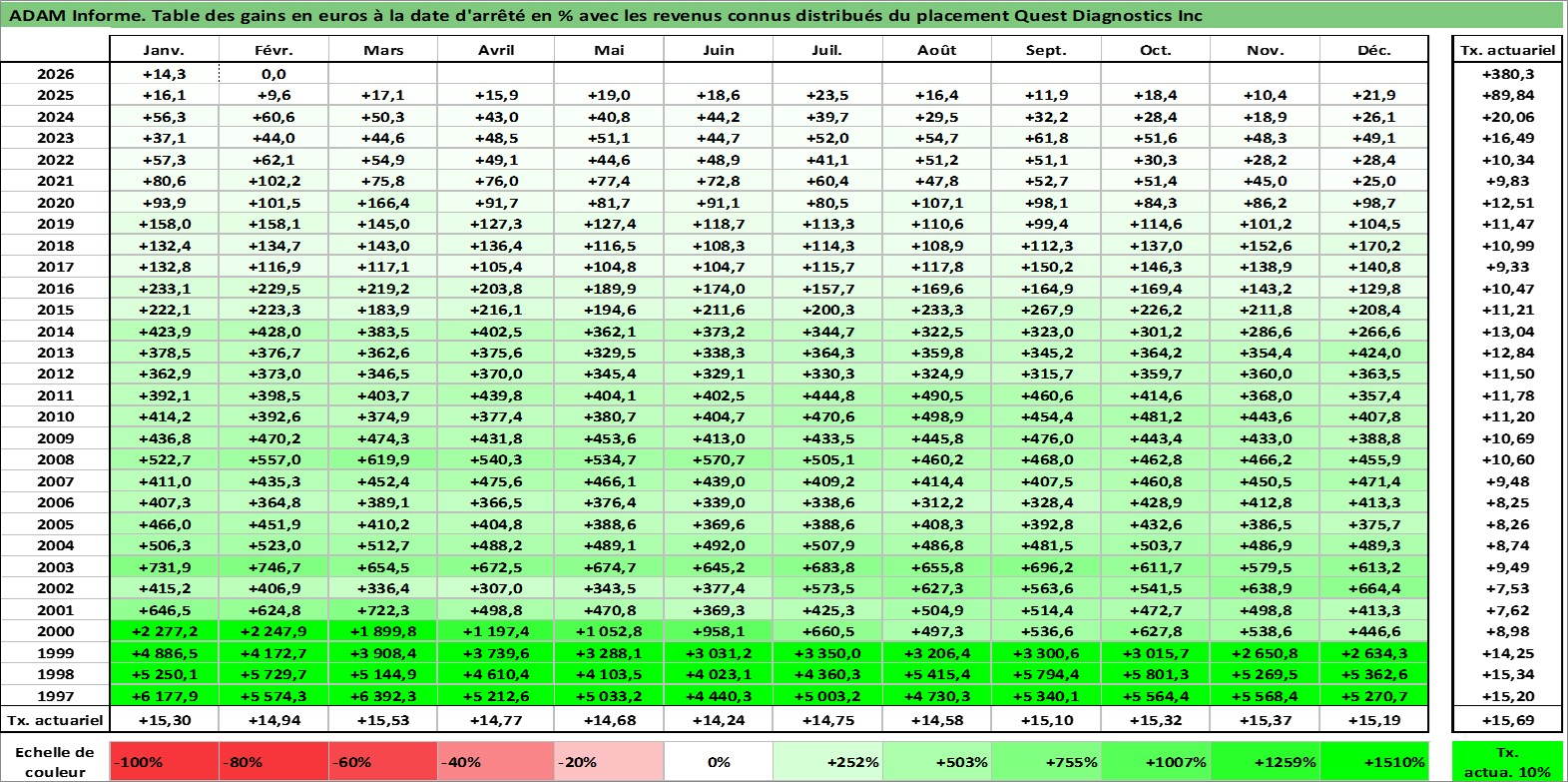Screen dimensions: 1568x782
Task: Click the +1007% scale cell
Action: 1156,762
